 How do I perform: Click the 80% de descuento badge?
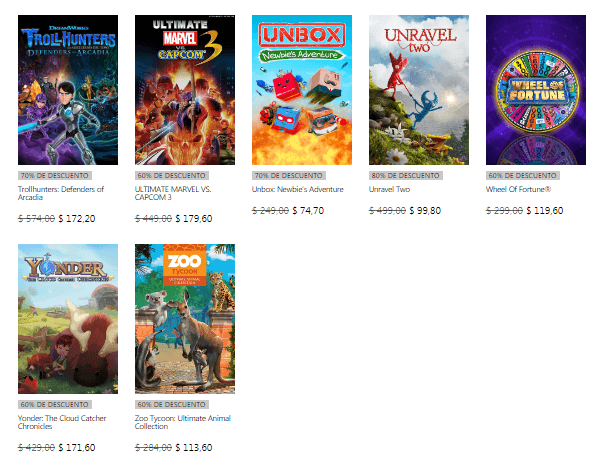tap(405, 175)
